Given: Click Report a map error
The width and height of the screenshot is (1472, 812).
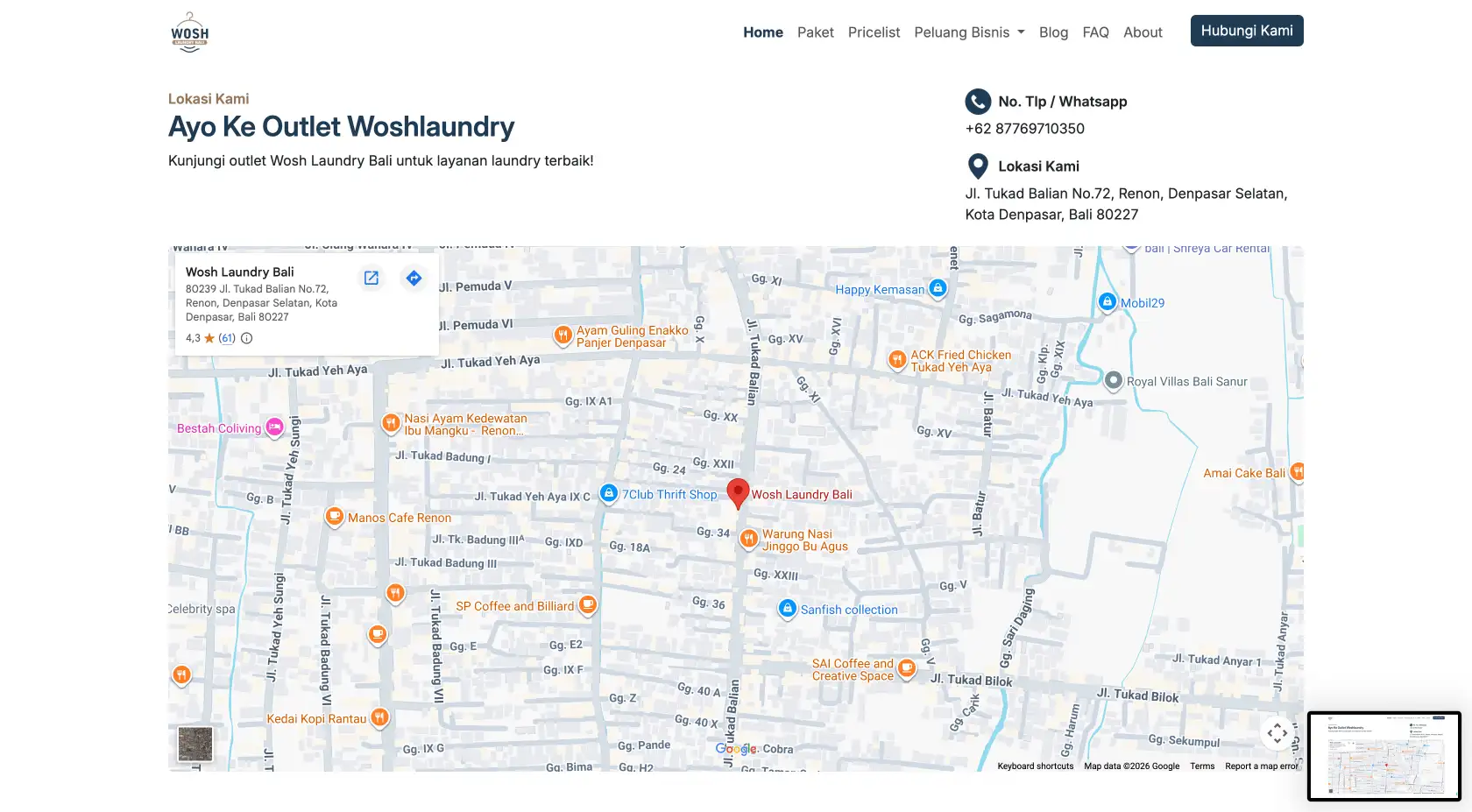Looking at the screenshot, I should pyautogui.click(x=1262, y=766).
